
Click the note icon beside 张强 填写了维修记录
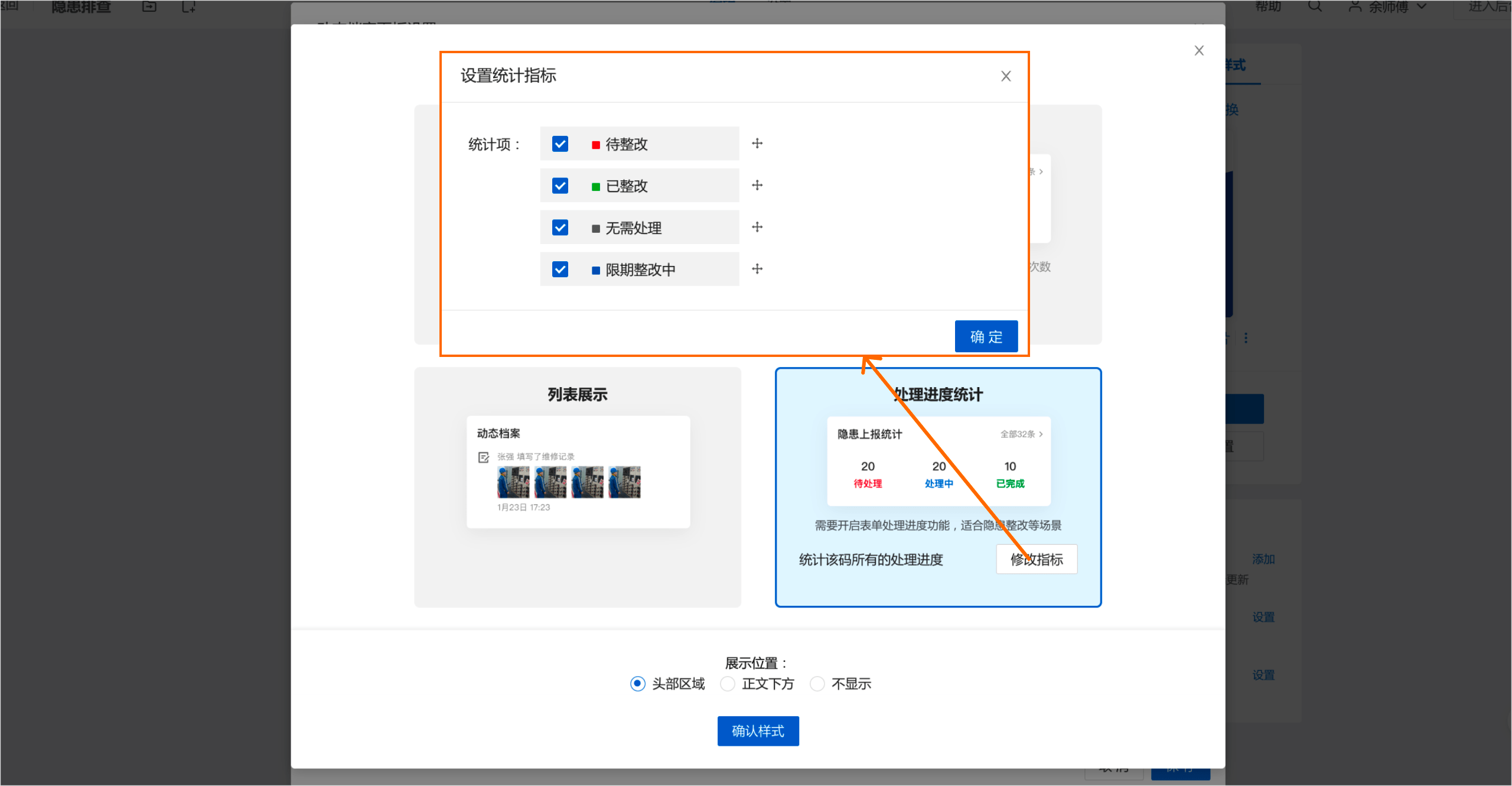[x=484, y=457]
